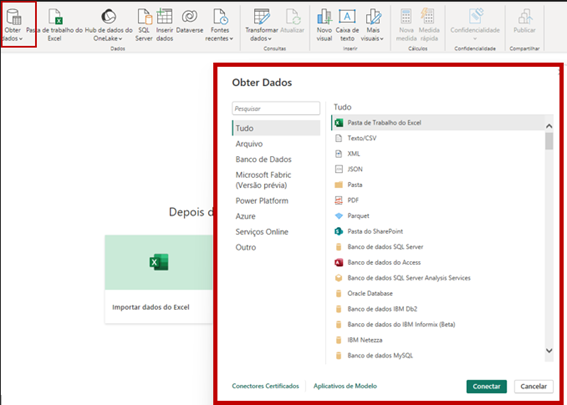Expand the Transformar dados dropdown arrow
Screen dimensions: 567x405
(x=270, y=39)
